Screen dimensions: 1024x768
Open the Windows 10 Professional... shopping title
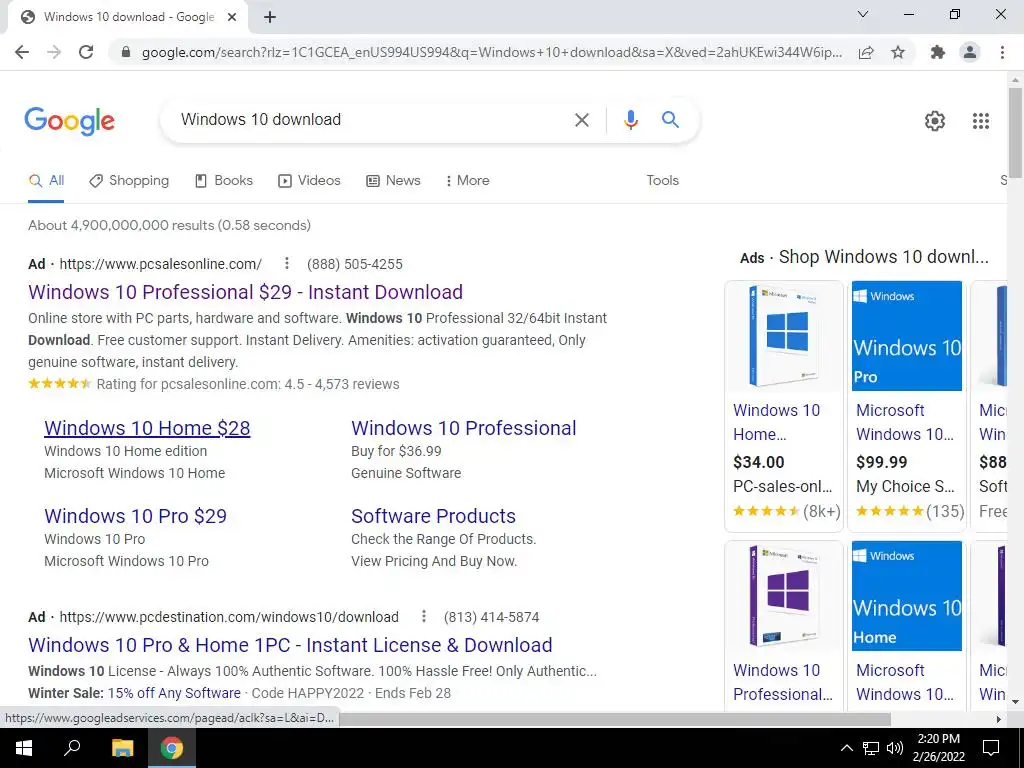782,682
